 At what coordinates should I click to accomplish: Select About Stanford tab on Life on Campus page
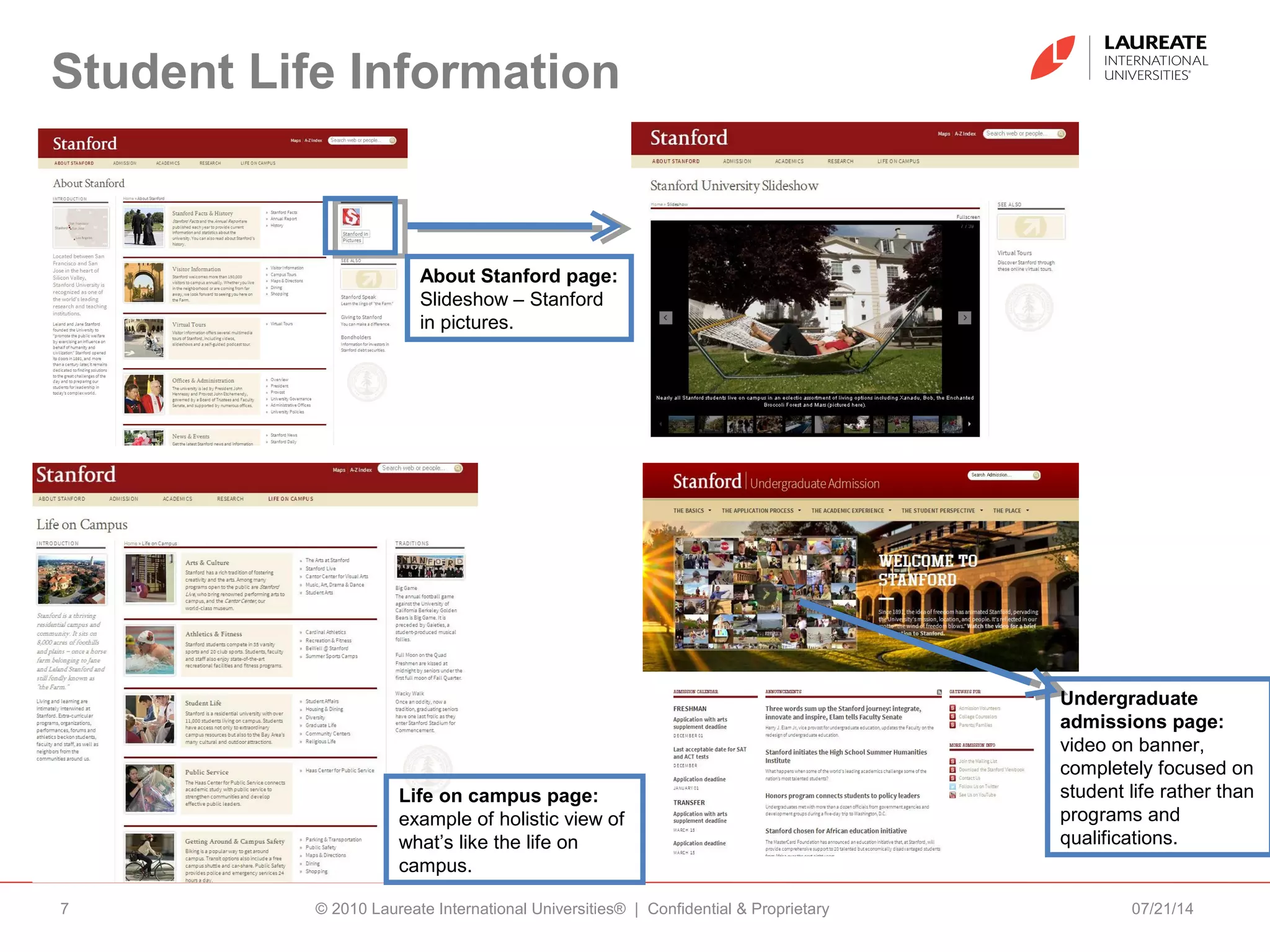[x=62, y=499]
